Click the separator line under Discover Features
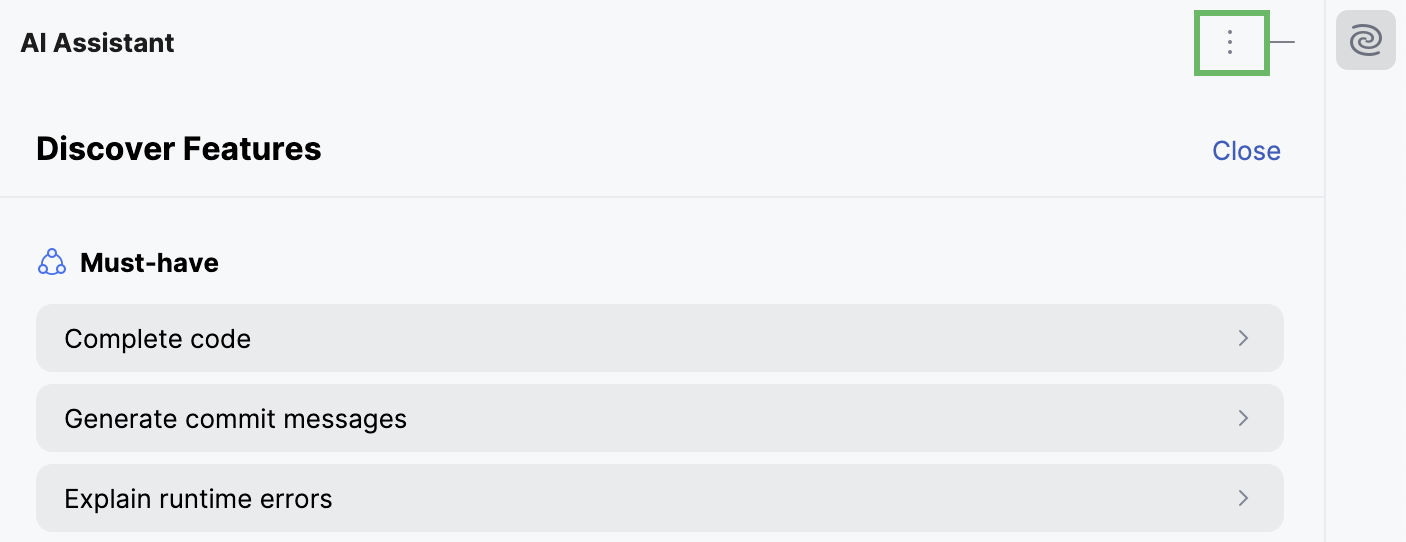 point(662,197)
